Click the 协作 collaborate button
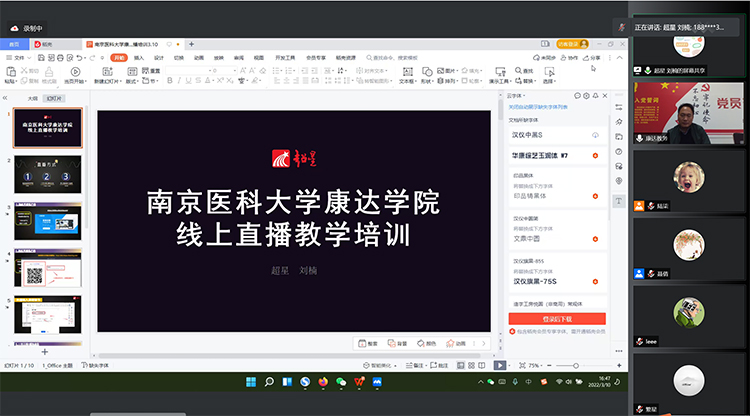This screenshot has height=416, width=750. [569, 58]
